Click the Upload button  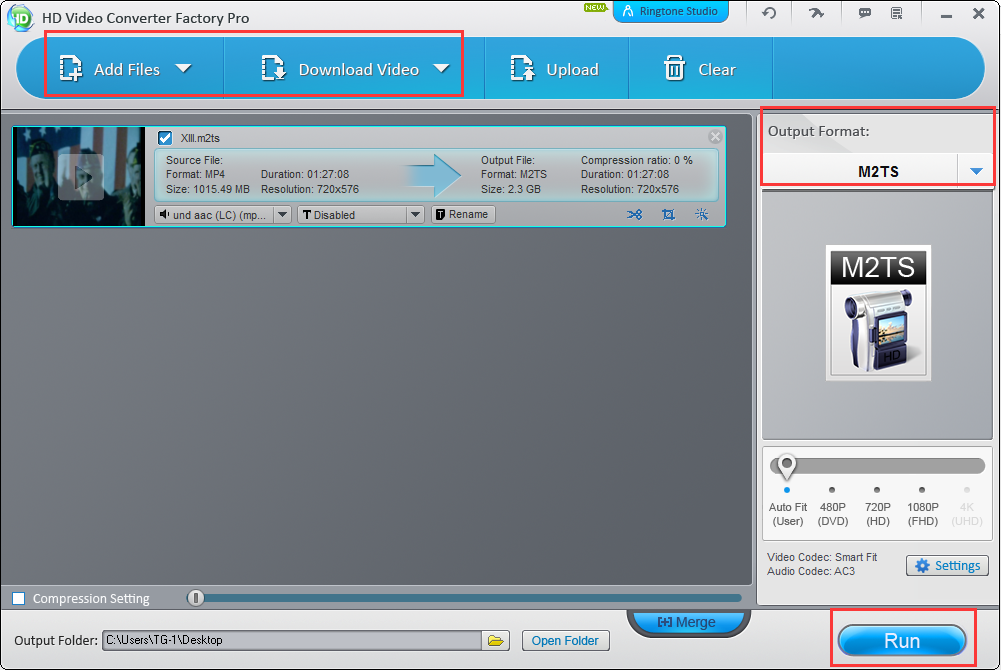(x=554, y=69)
